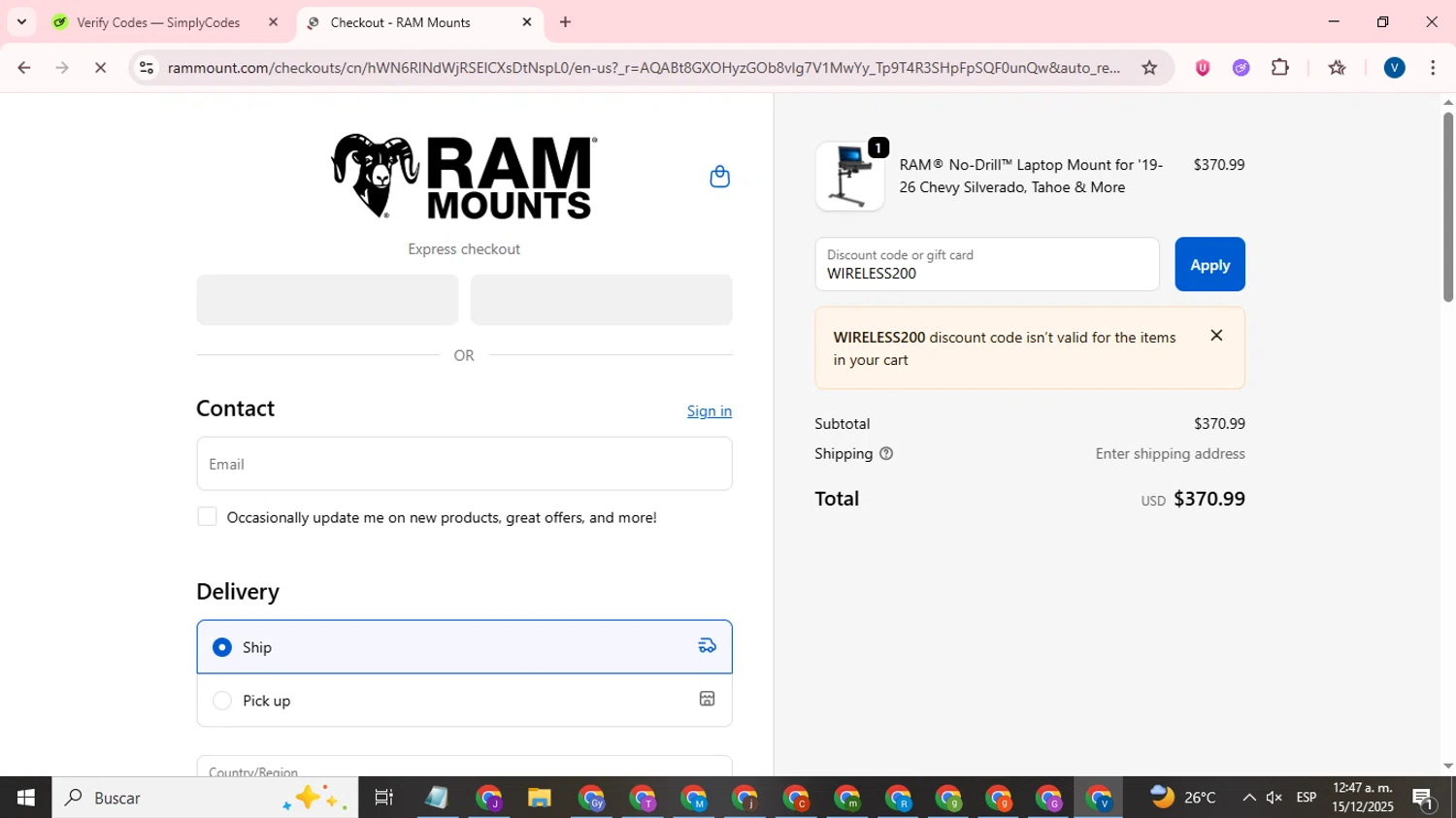This screenshot has height=818, width=1456.
Task: Open a new browser tab
Action: [x=566, y=22]
